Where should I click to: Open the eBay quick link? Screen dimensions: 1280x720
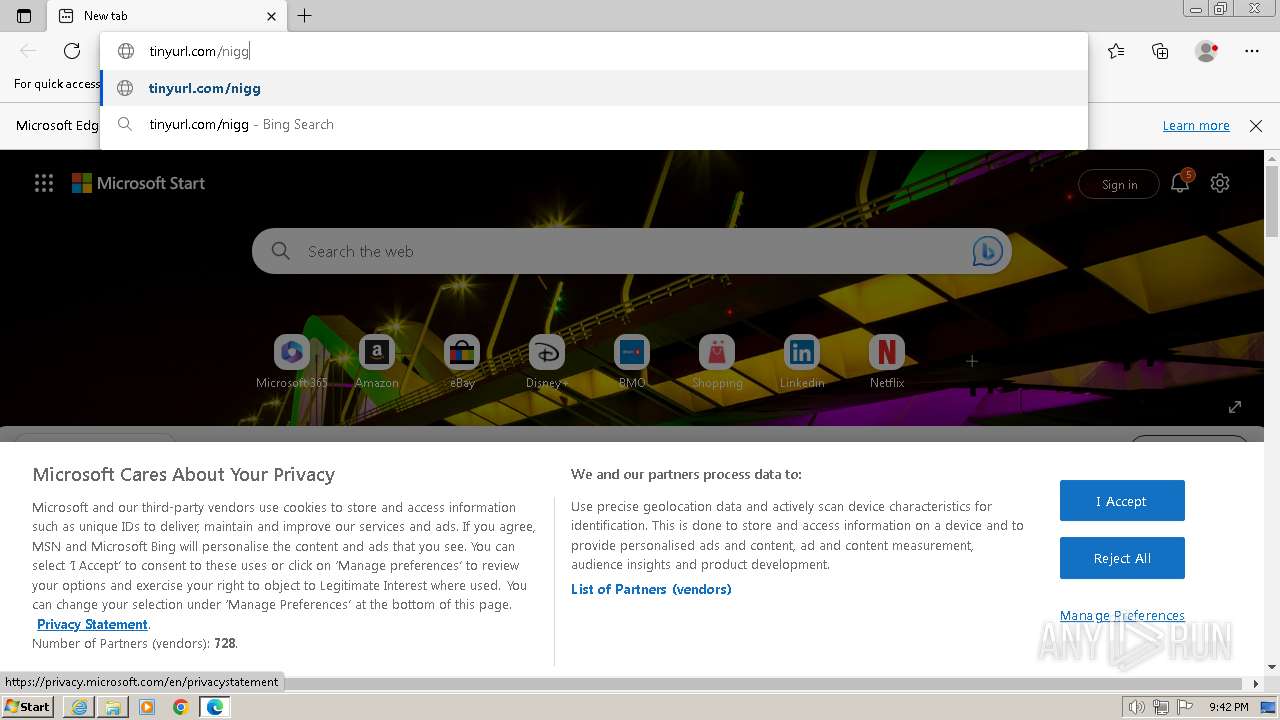pos(462,362)
